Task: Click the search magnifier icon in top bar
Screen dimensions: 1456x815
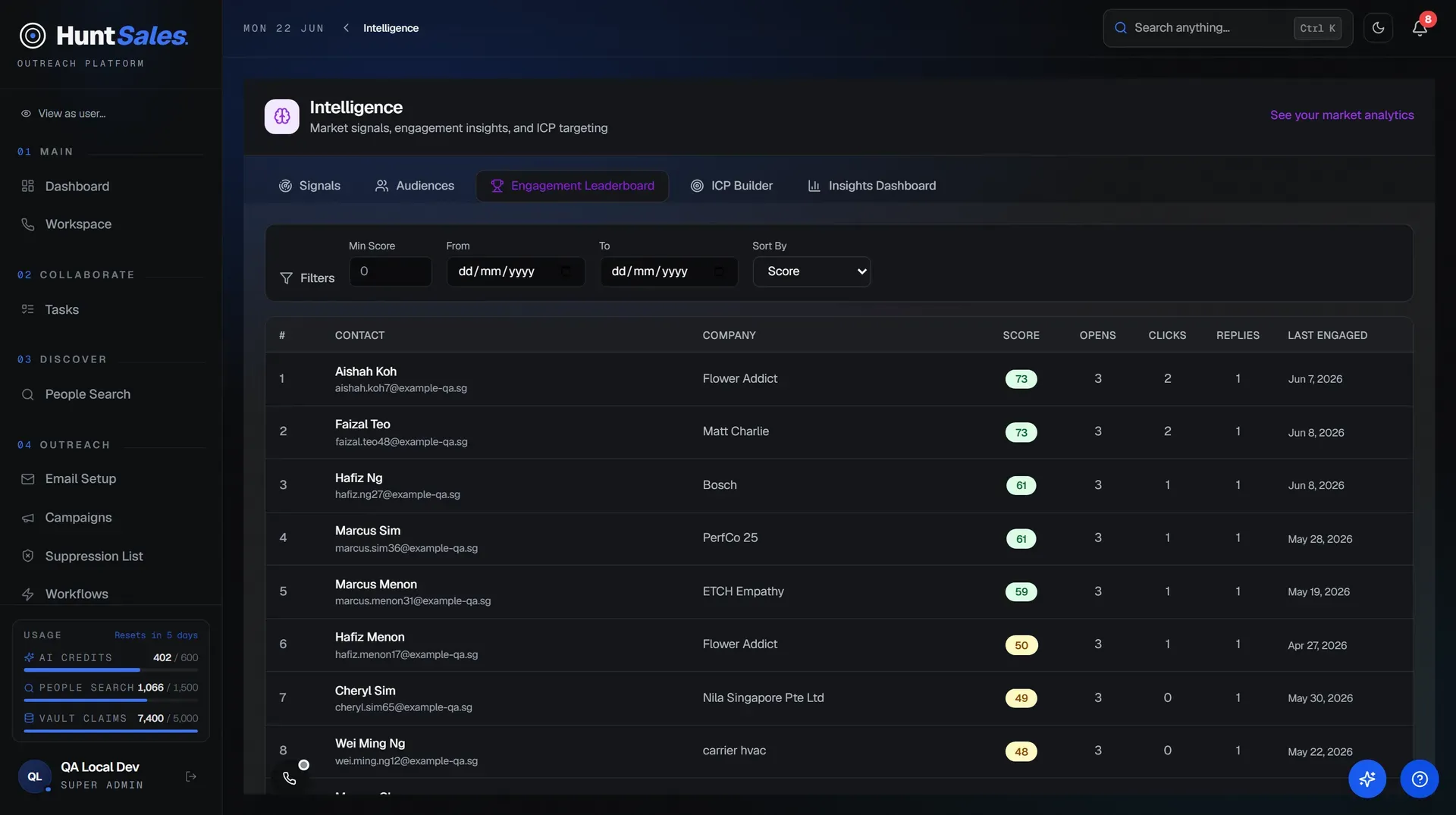Action: tap(1120, 28)
